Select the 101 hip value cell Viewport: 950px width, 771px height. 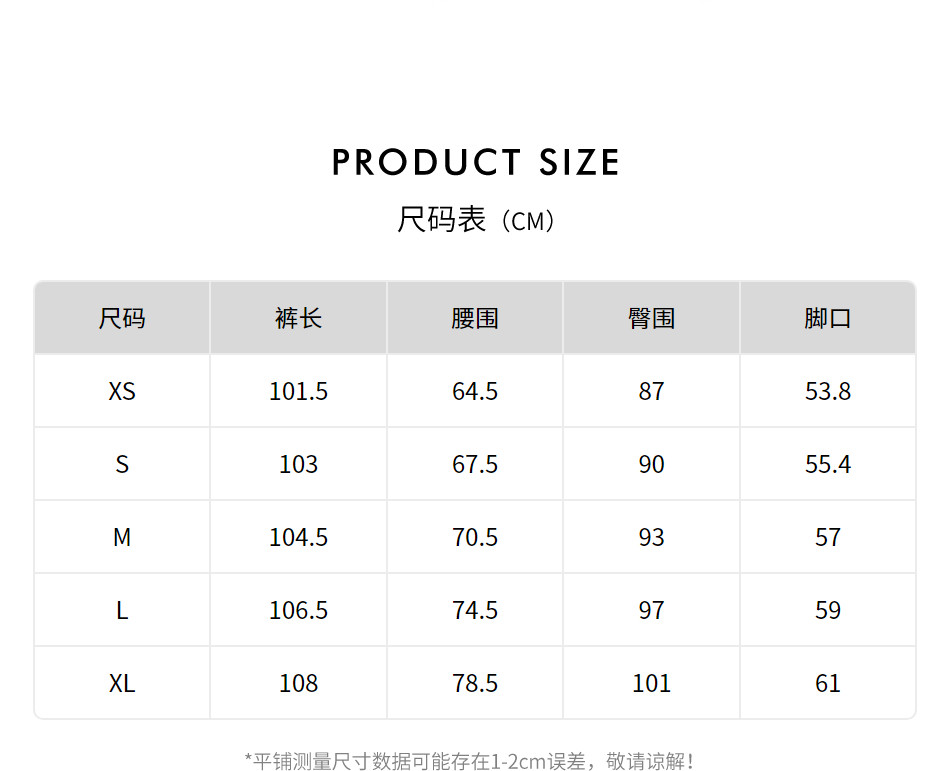tap(651, 683)
